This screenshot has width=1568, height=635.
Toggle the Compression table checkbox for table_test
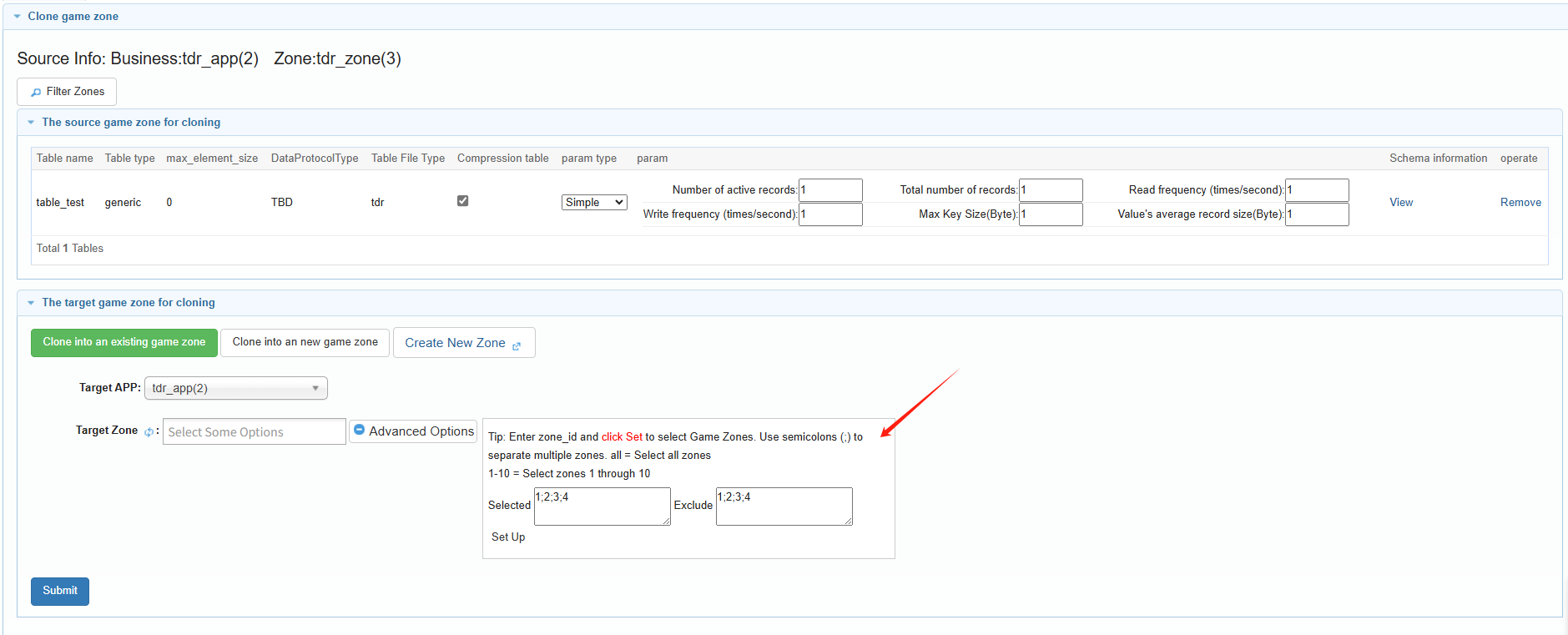pos(462,201)
